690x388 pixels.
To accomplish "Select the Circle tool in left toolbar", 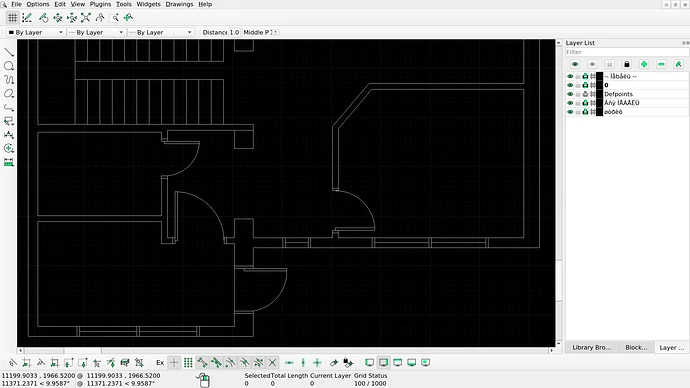I will tap(9, 66).
